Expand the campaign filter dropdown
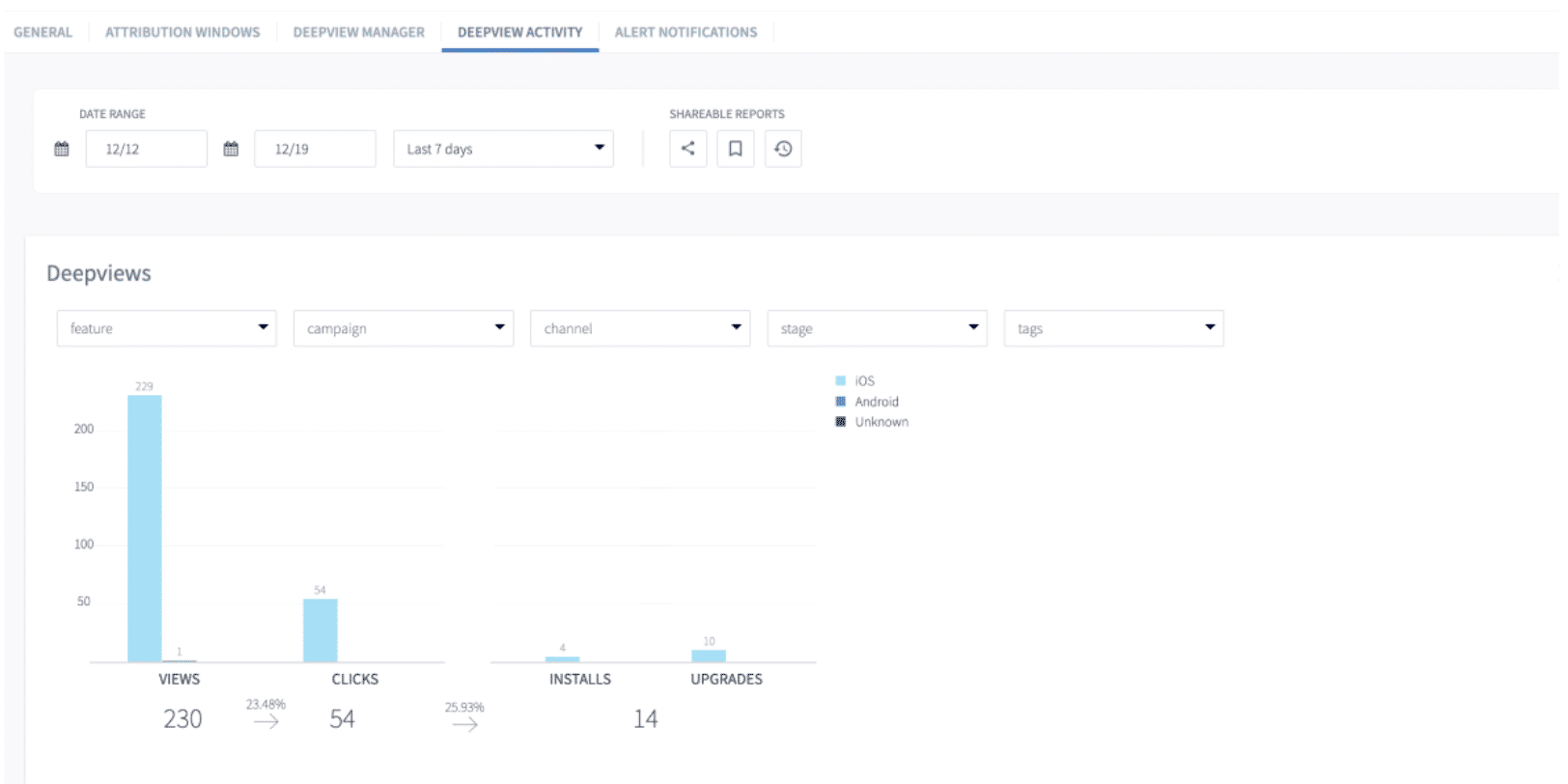Image resolution: width=1568 pixels, height=784 pixels. pos(403,328)
